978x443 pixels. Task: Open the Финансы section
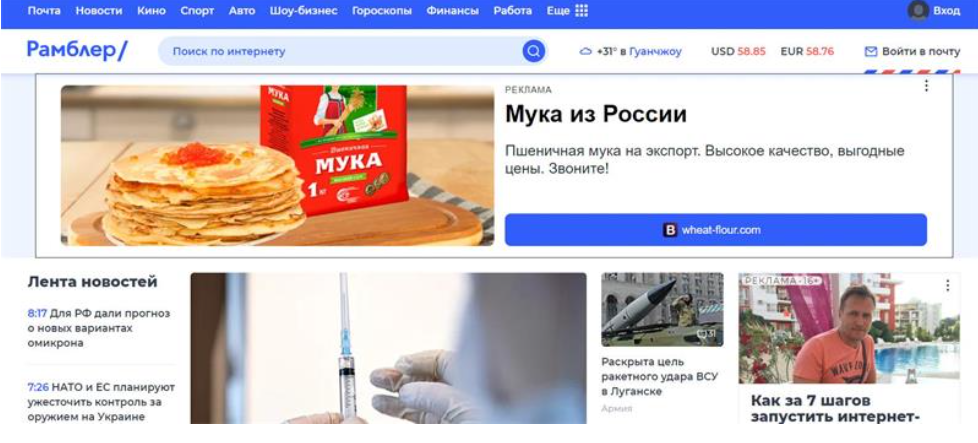click(x=453, y=11)
